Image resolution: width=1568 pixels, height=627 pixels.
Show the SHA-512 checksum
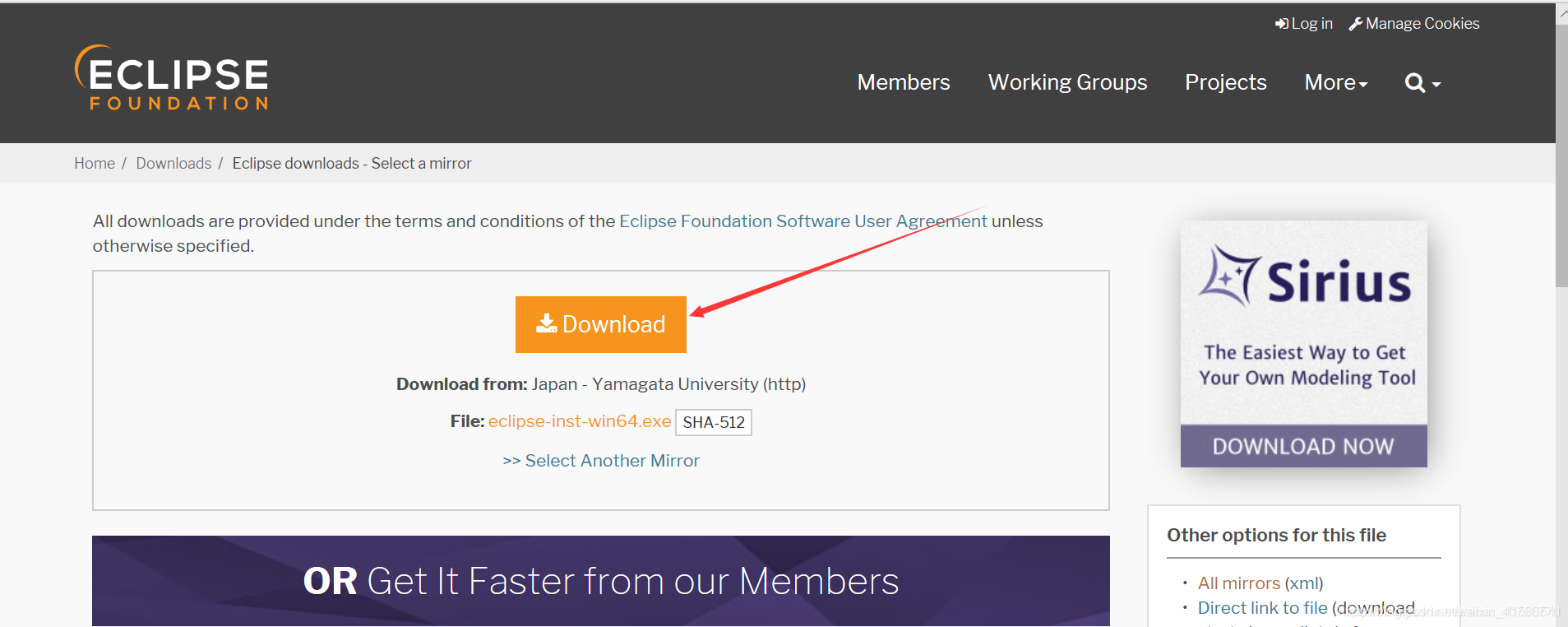(714, 422)
